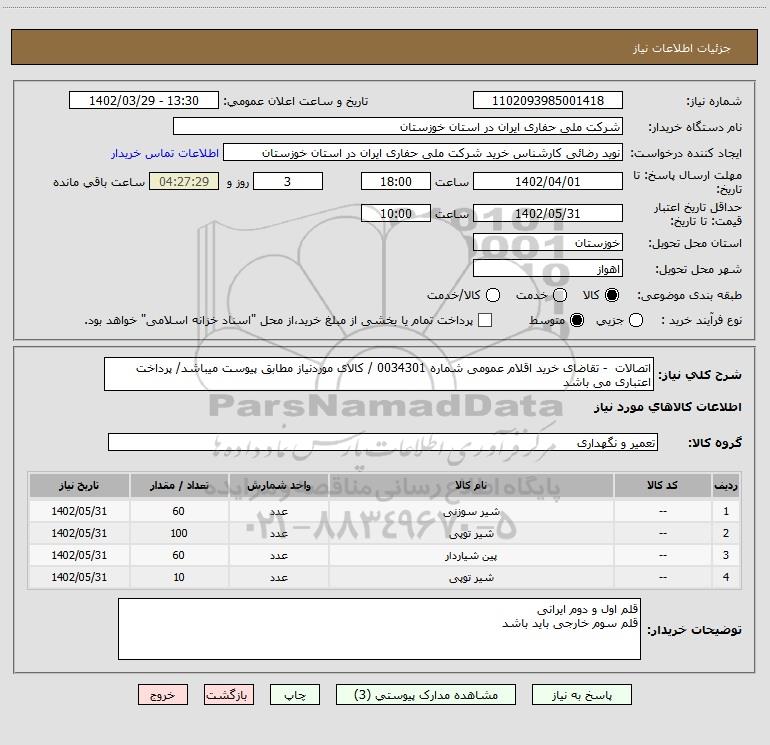Click the تعداد / مقدار column header

pos(179,485)
